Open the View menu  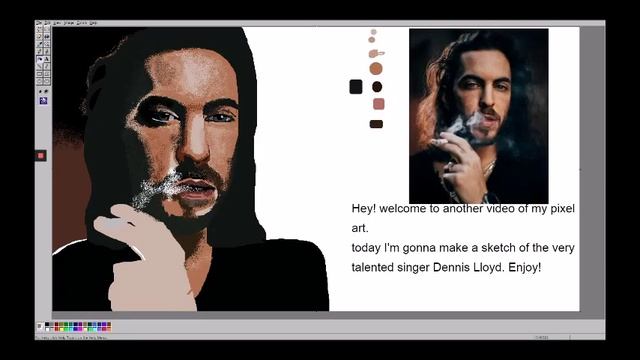[57, 23]
